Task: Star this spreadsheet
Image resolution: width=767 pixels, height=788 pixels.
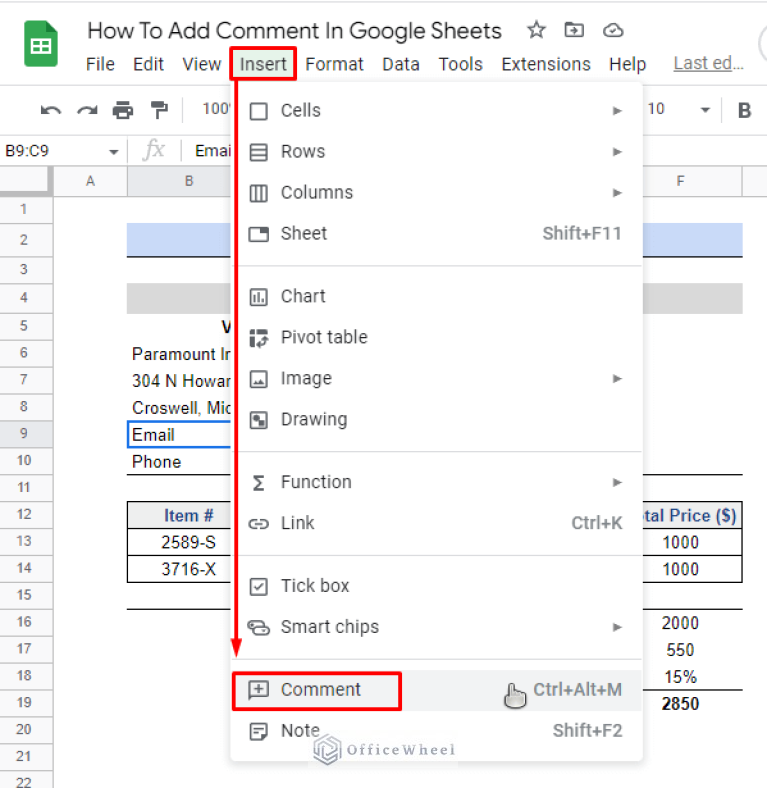Action: click(x=536, y=30)
